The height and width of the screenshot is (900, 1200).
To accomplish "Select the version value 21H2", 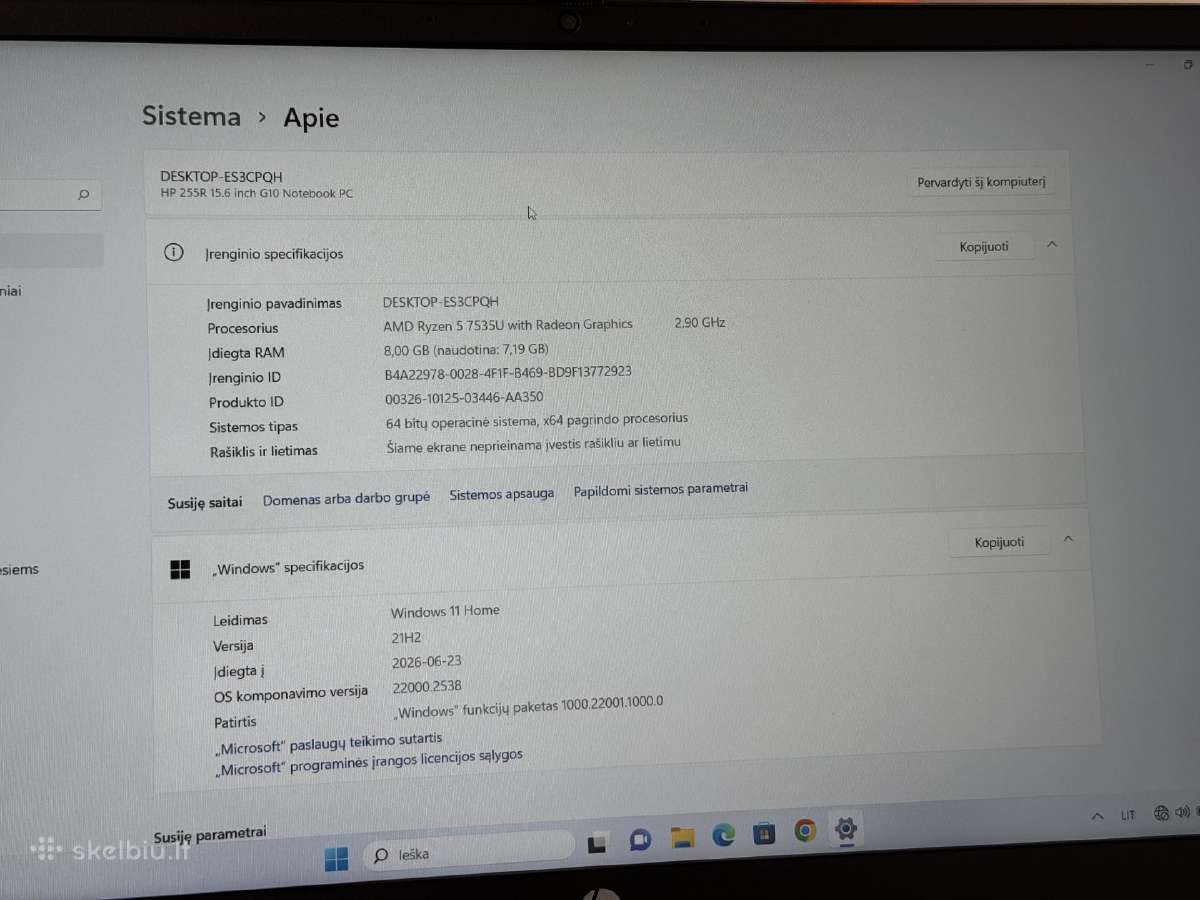I will click(407, 637).
